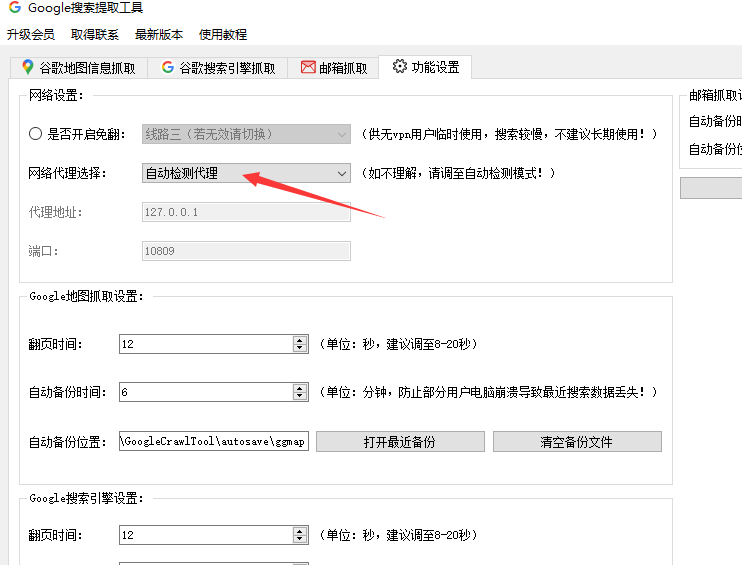Click the Google logo icon in the title bar
The image size is (742, 565).
(x=15, y=7)
